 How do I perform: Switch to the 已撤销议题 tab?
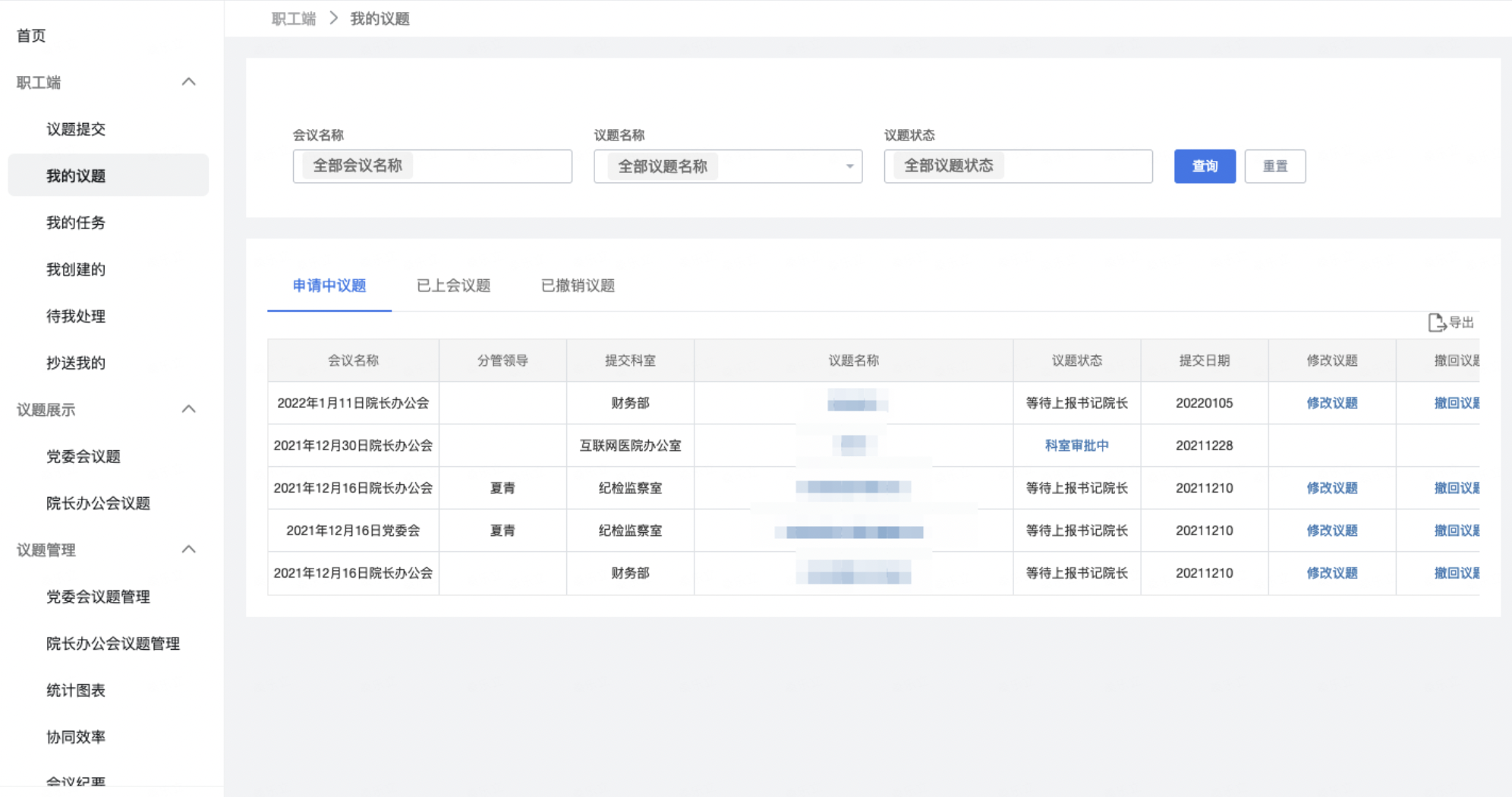(x=578, y=285)
